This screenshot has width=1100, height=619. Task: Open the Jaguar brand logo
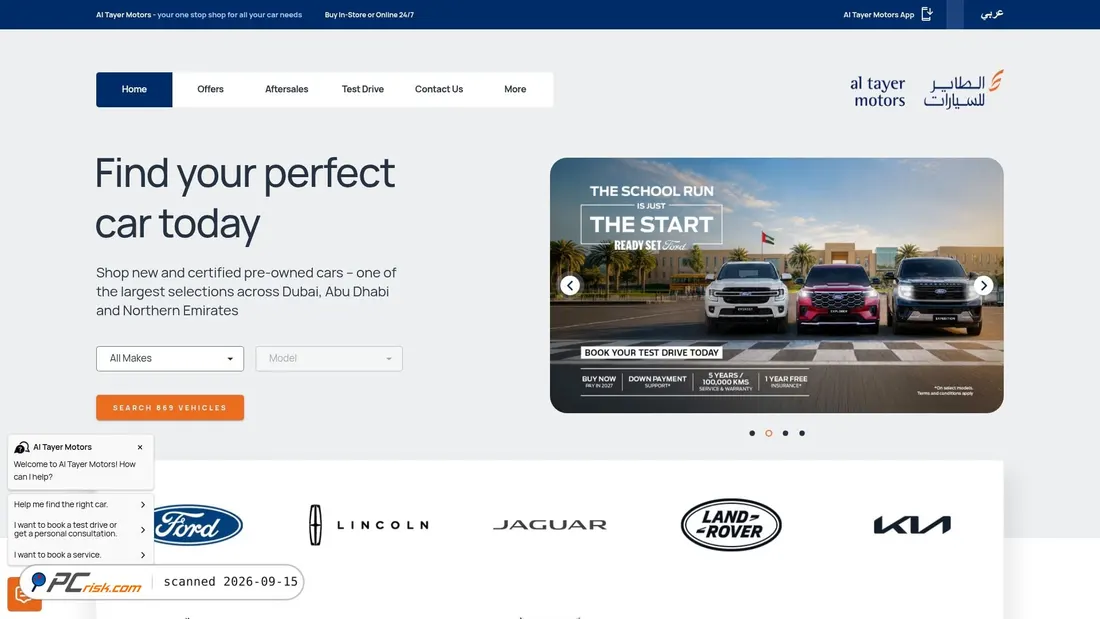click(550, 525)
